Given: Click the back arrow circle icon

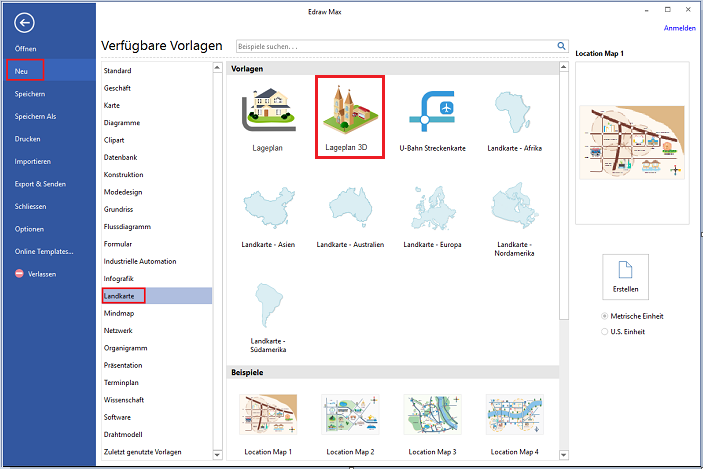Looking at the screenshot, I should pyautogui.click(x=24, y=22).
